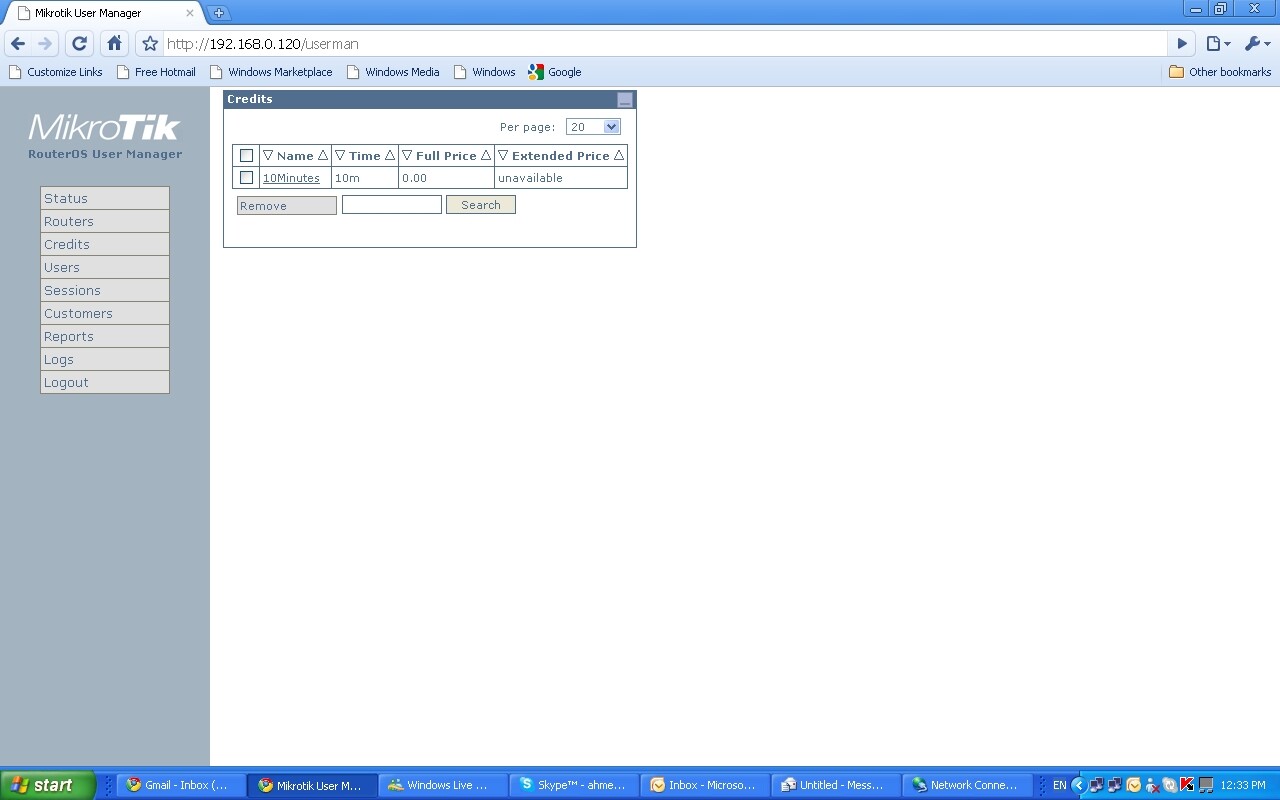Image resolution: width=1280 pixels, height=800 pixels.
Task: Click the Logout menu item
Action: click(105, 382)
